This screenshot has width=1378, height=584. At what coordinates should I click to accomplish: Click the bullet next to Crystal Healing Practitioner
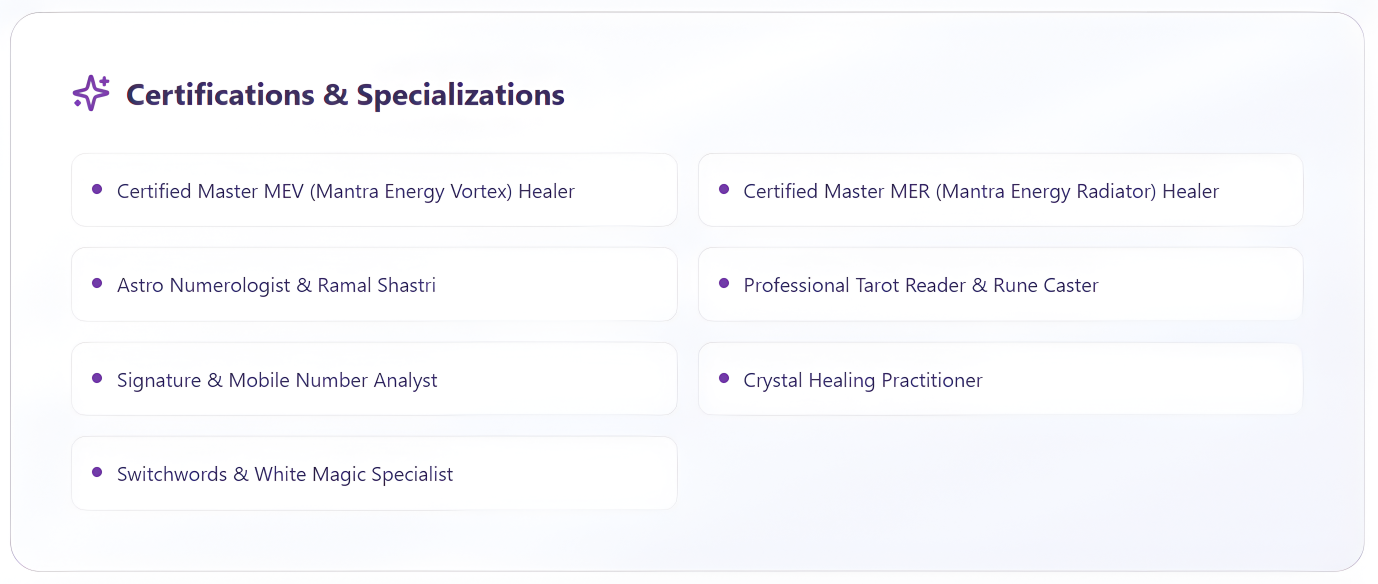[x=724, y=378]
